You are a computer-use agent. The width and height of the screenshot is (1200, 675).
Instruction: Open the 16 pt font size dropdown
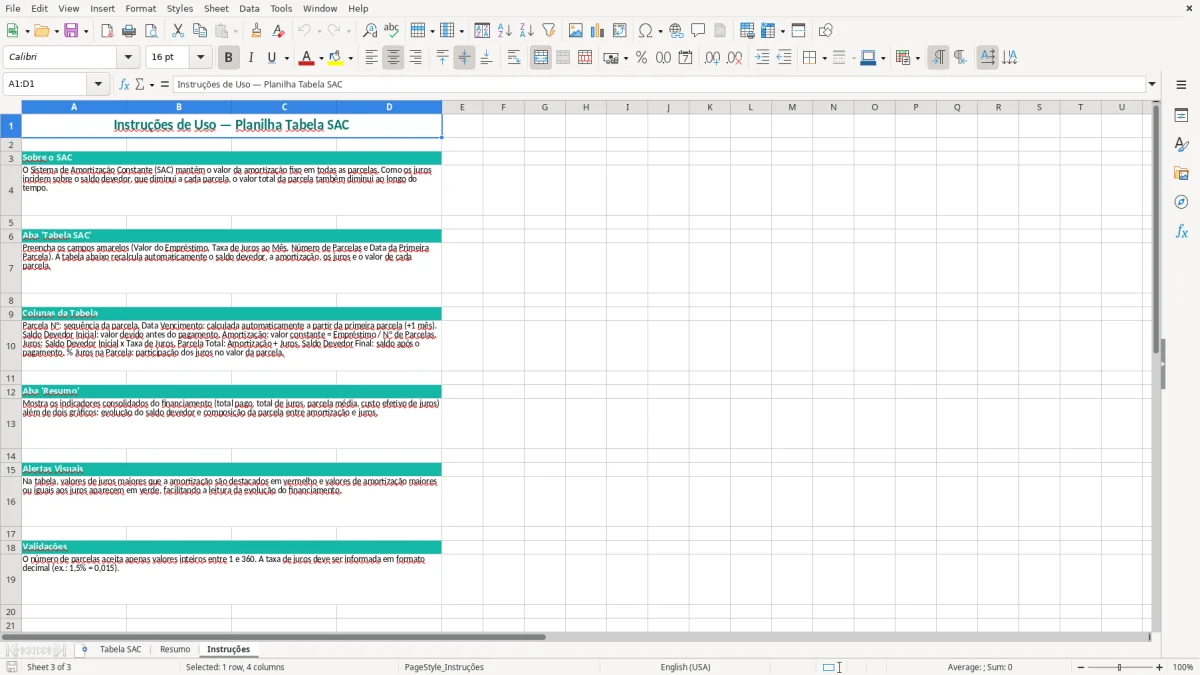(201, 58)
